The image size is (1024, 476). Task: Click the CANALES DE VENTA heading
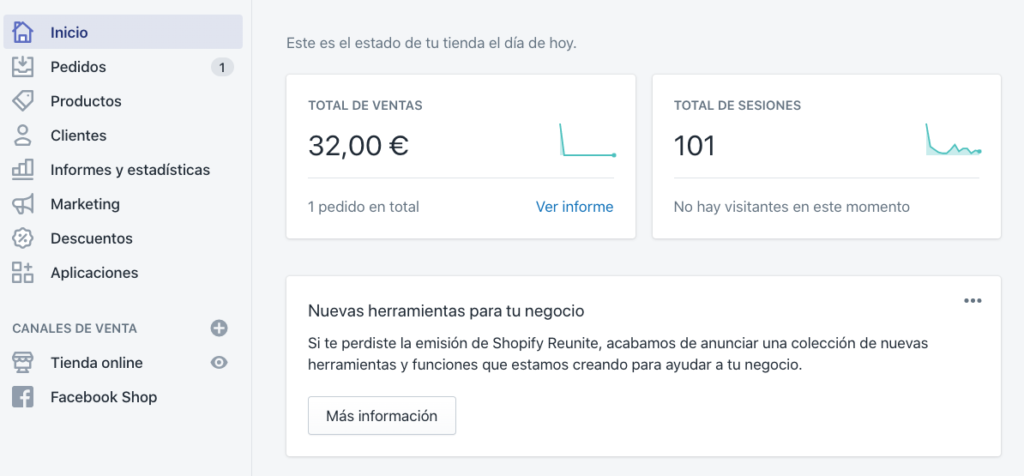point(74,328)
